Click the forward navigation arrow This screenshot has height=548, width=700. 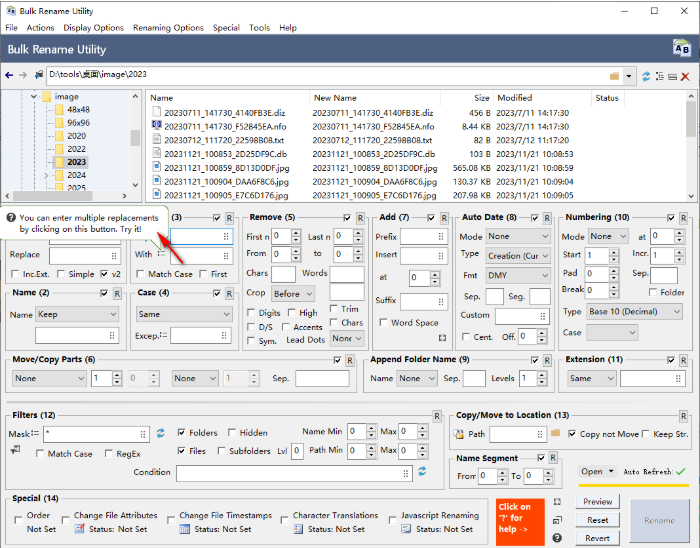[23, 75]
